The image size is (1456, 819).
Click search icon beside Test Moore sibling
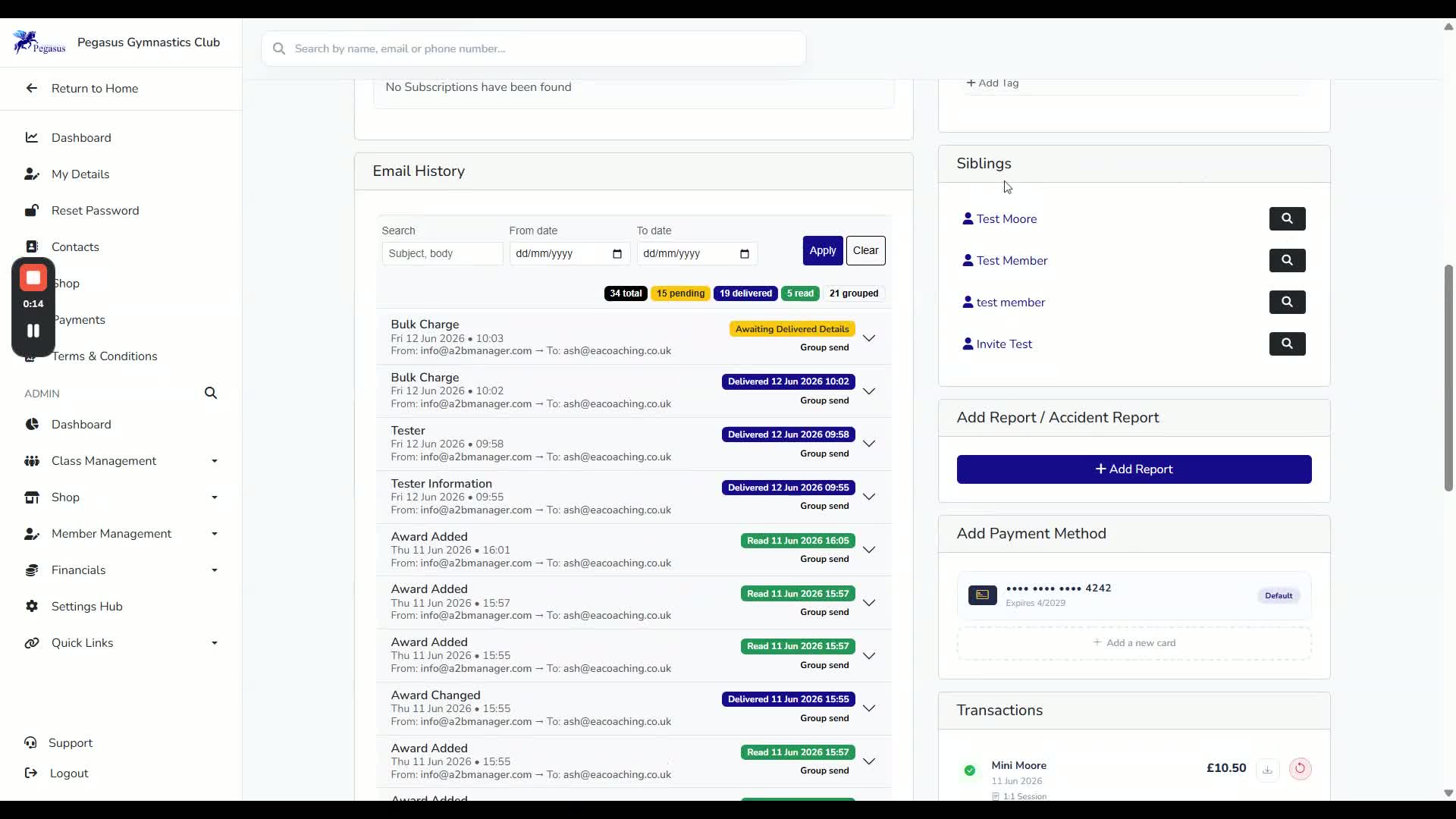[1287, 218]
